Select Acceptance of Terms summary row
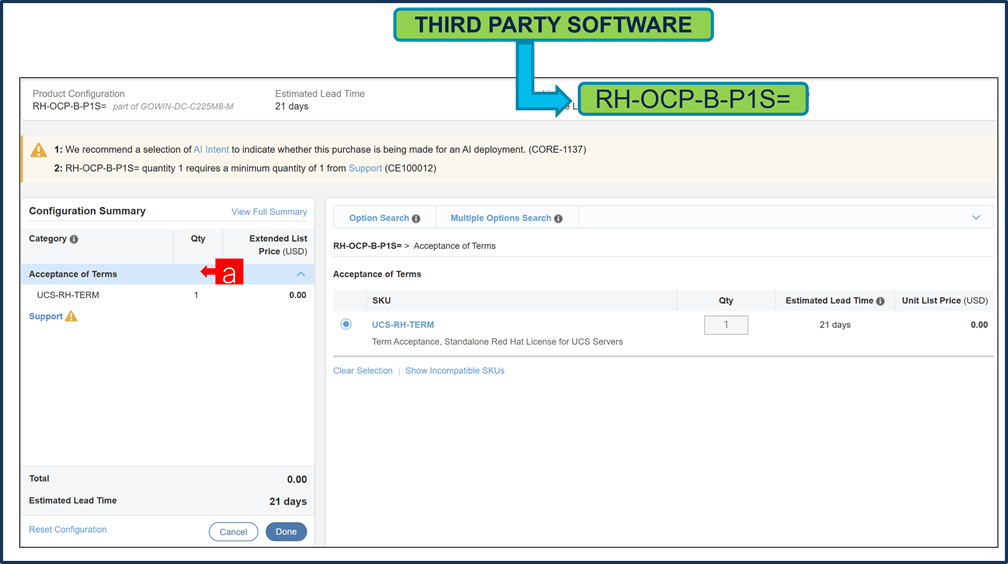 [x=168, y=274]
